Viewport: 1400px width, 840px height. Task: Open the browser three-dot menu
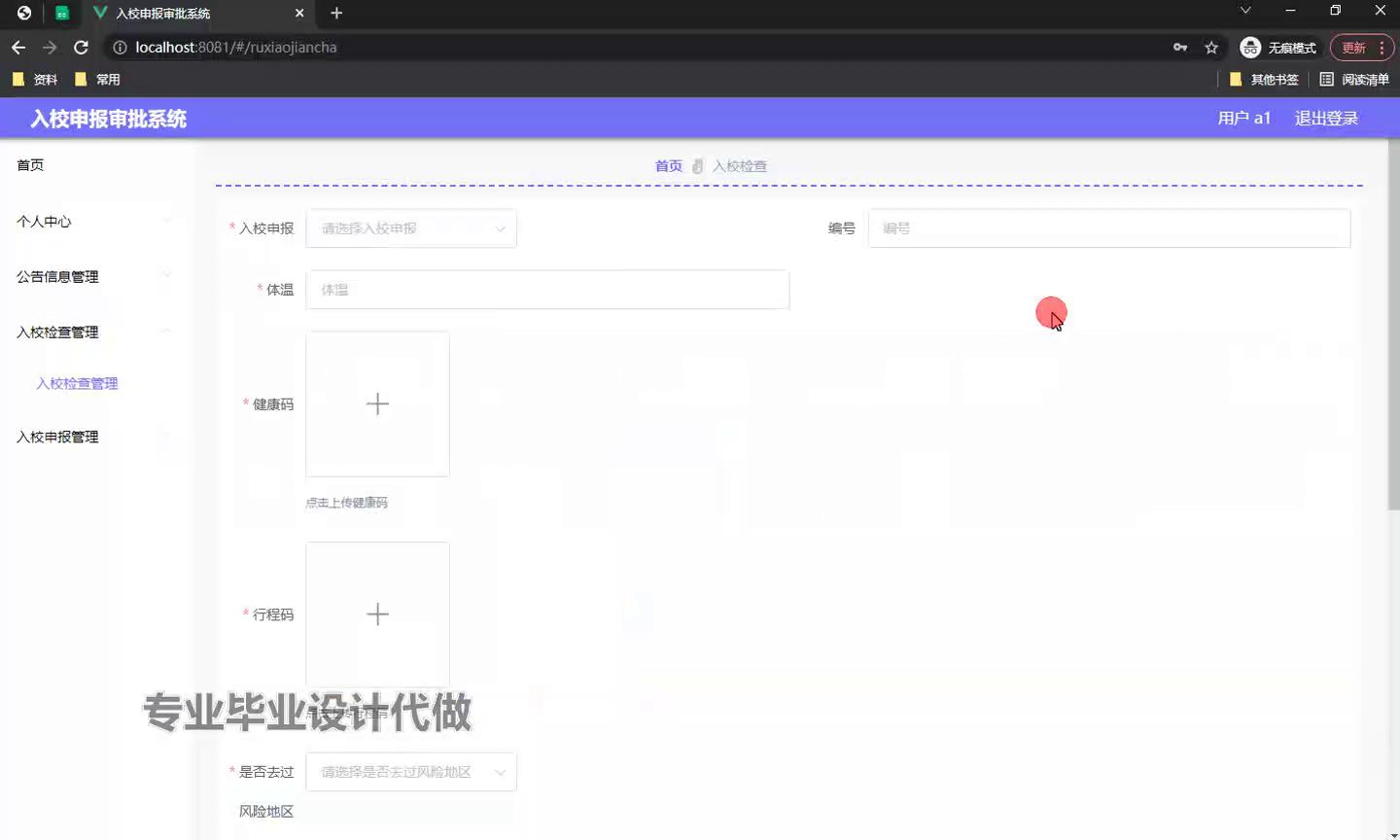click(x=1382, y=48)
